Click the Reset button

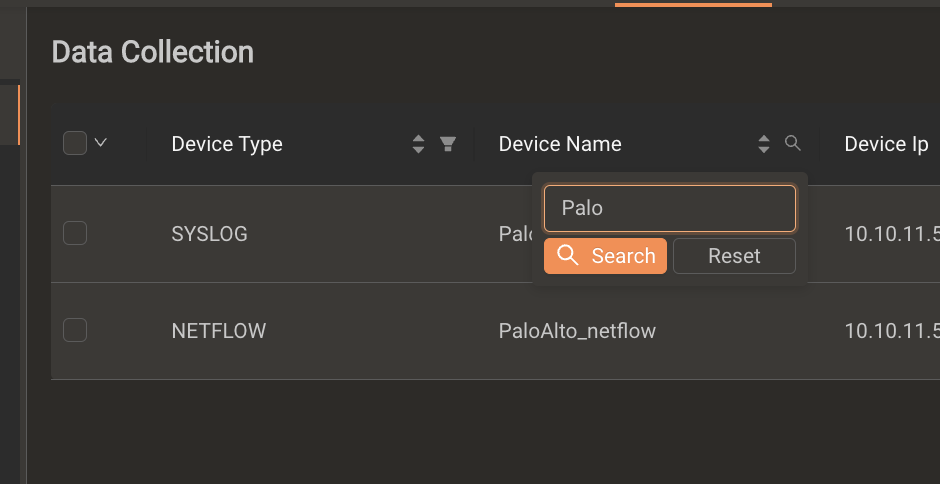click(734, 256)
